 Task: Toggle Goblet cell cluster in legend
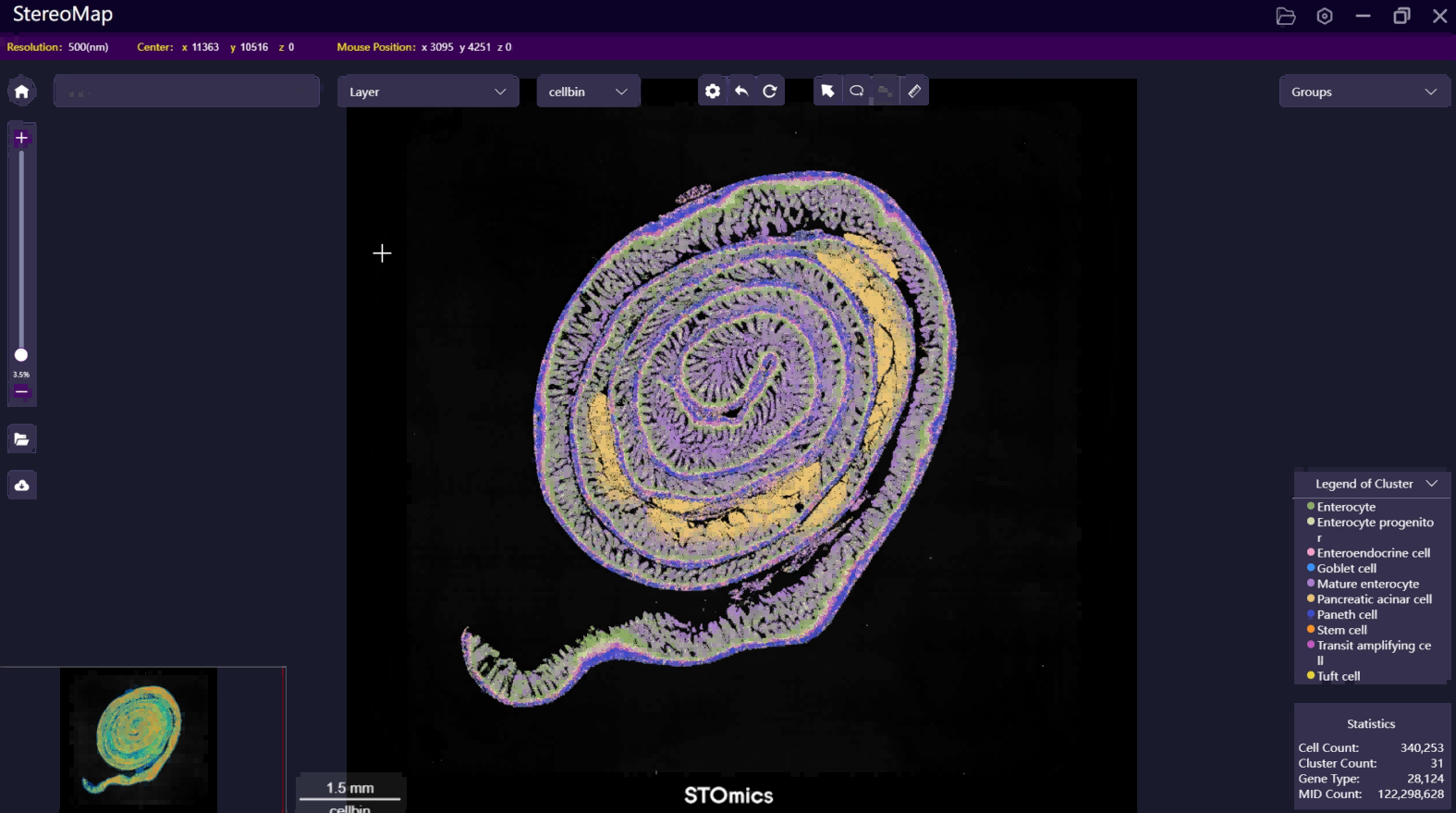1346,569
